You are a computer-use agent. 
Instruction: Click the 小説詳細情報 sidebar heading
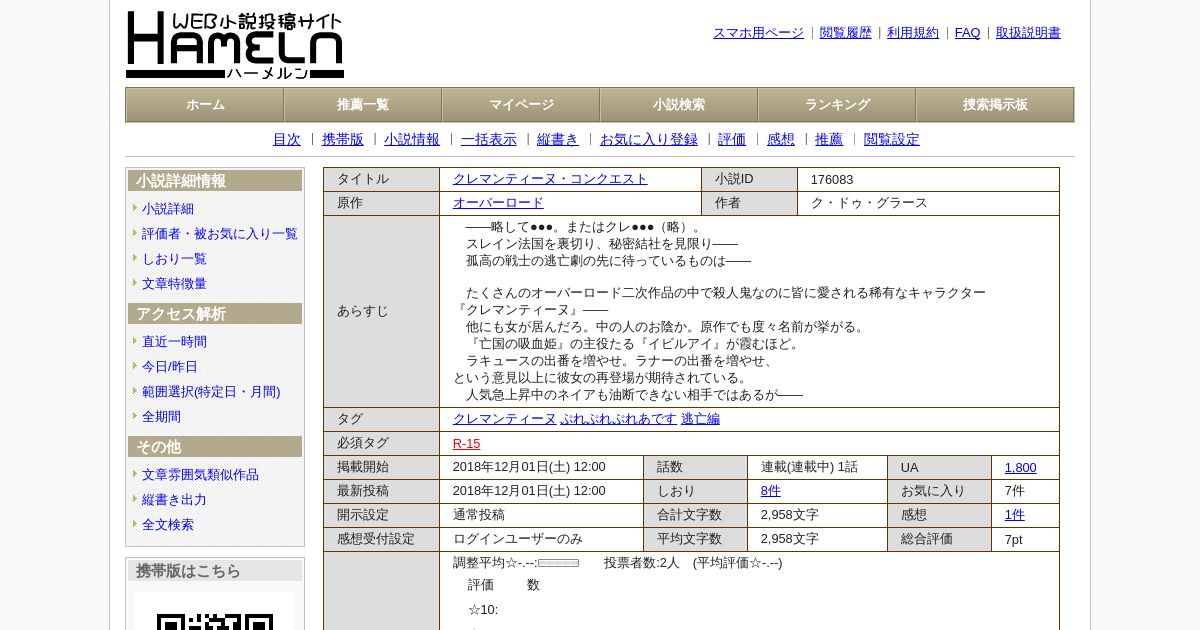pos(215,181)
